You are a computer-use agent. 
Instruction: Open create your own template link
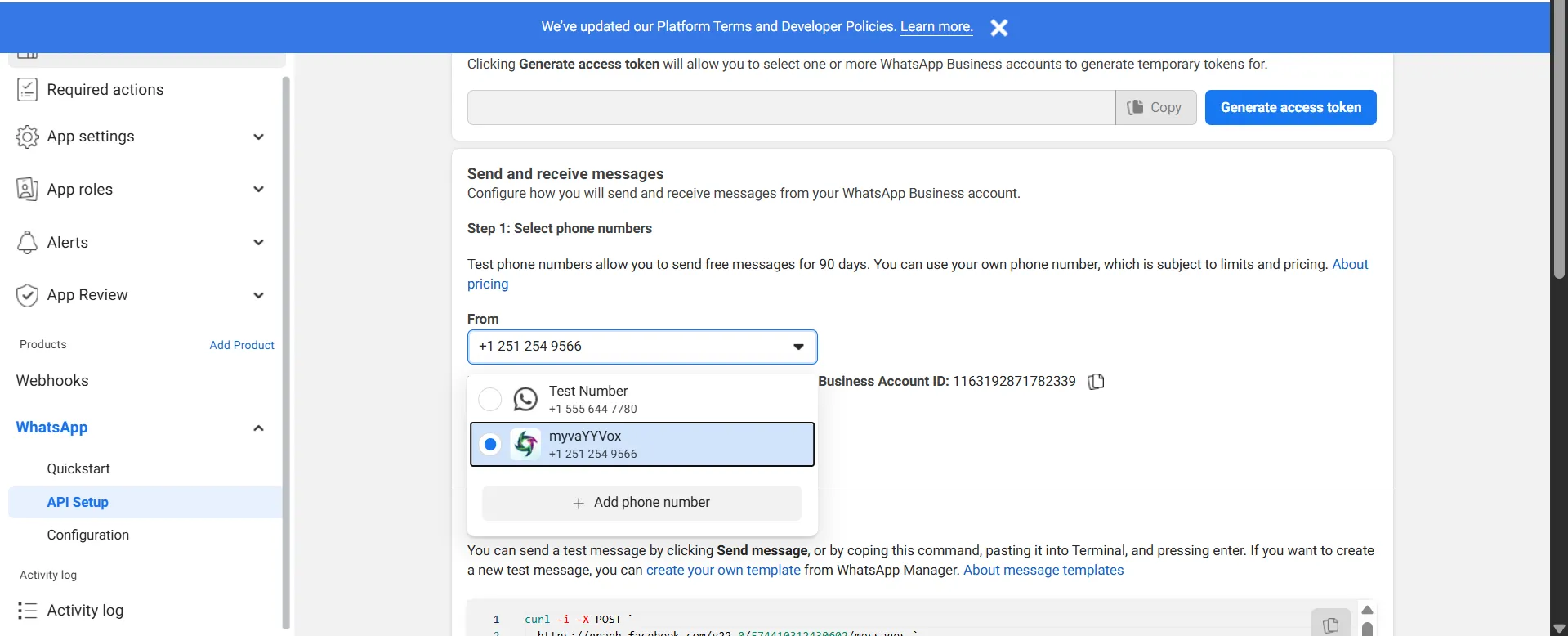(x=723, y=570)
